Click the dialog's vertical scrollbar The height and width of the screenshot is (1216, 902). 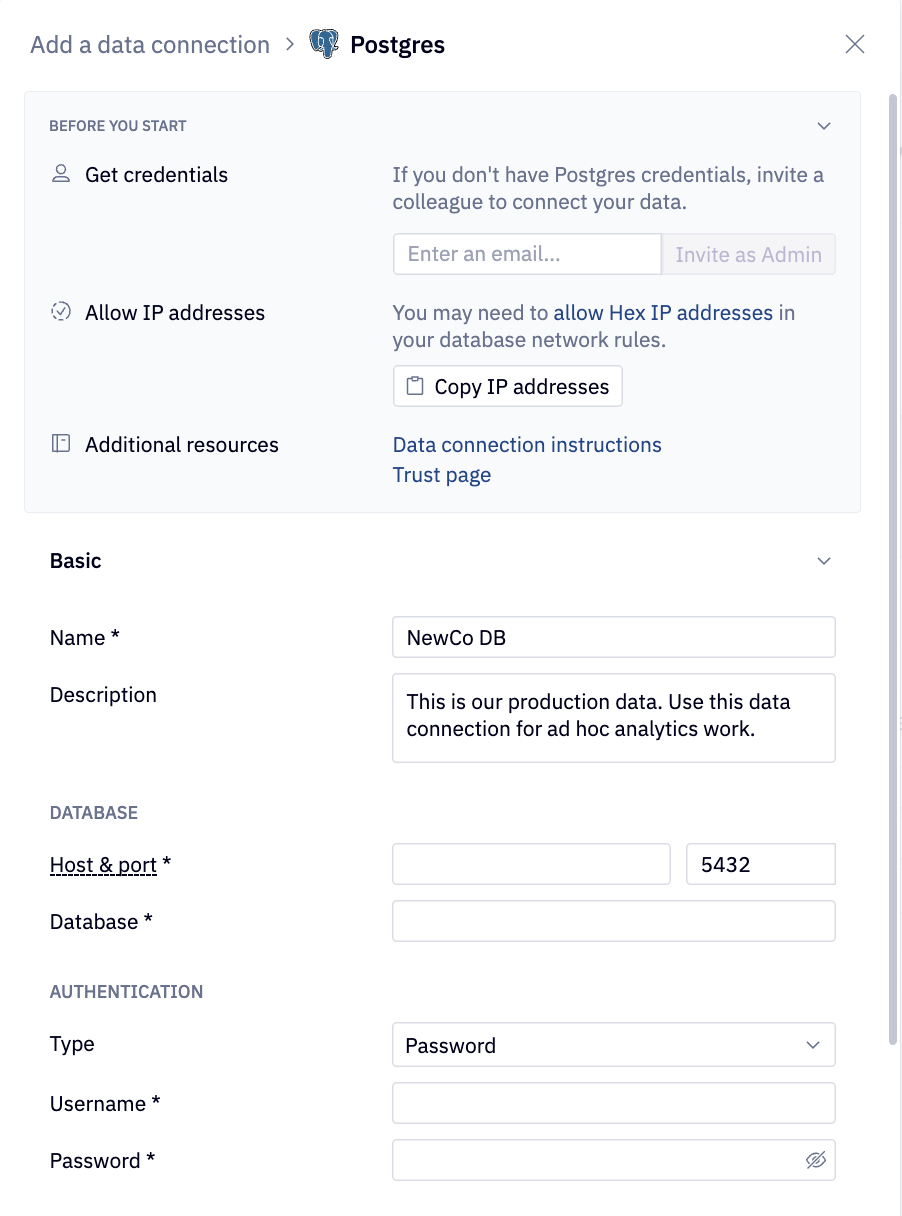[x=893, y=570]
